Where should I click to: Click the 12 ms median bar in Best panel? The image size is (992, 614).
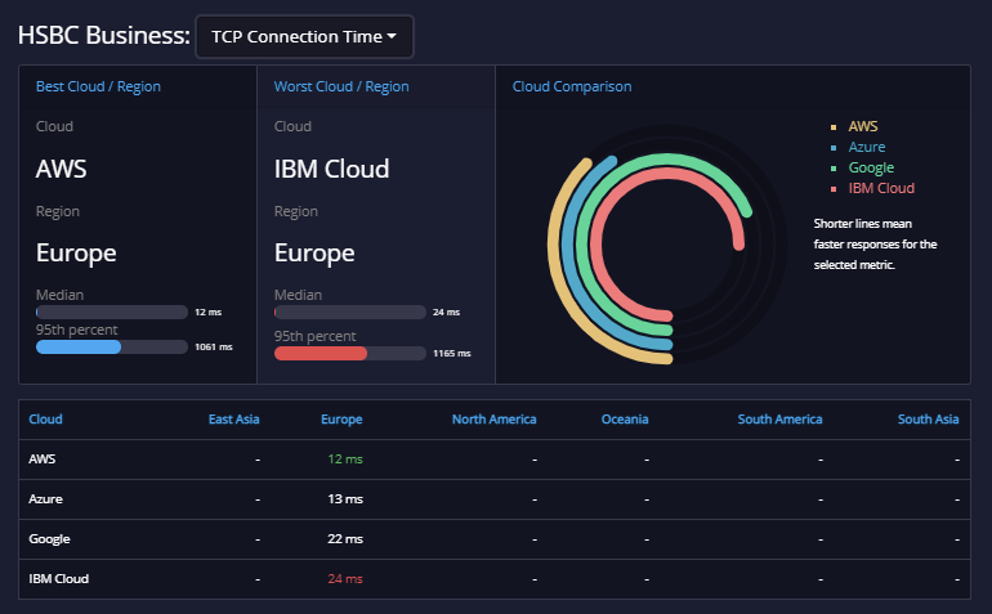(x=112, y=312)
